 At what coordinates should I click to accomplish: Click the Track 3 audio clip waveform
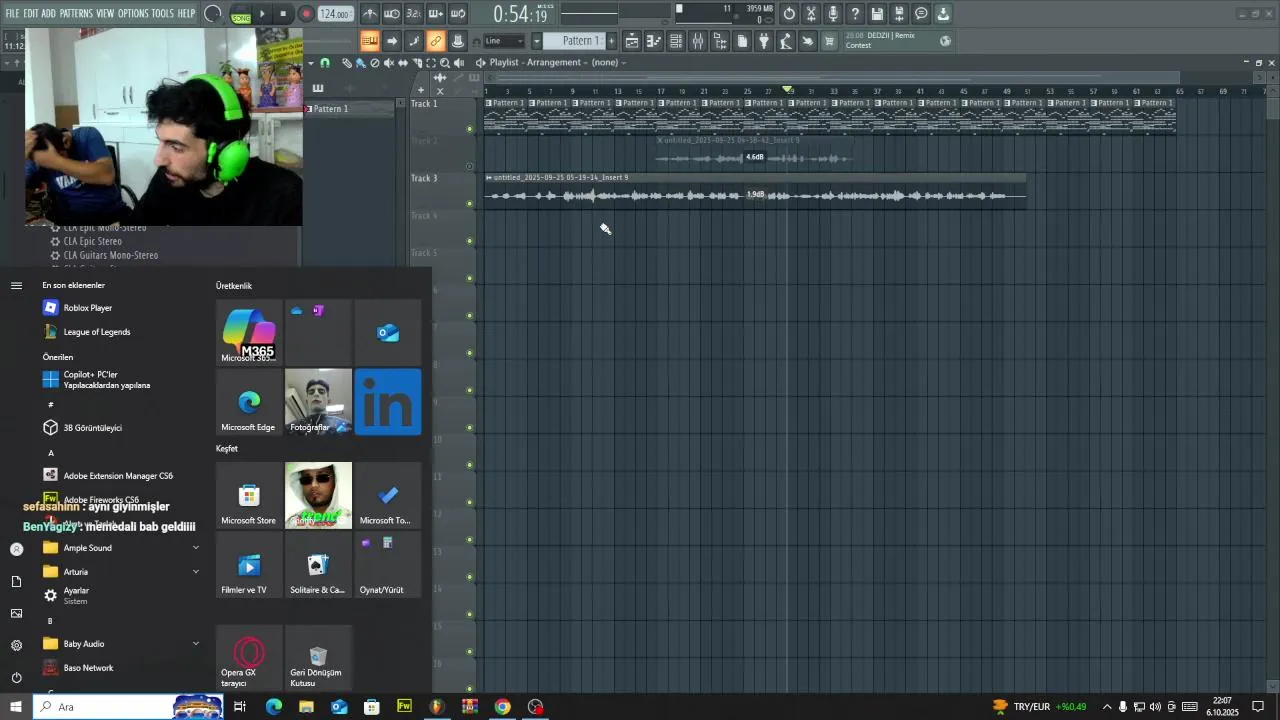(755, 195)
